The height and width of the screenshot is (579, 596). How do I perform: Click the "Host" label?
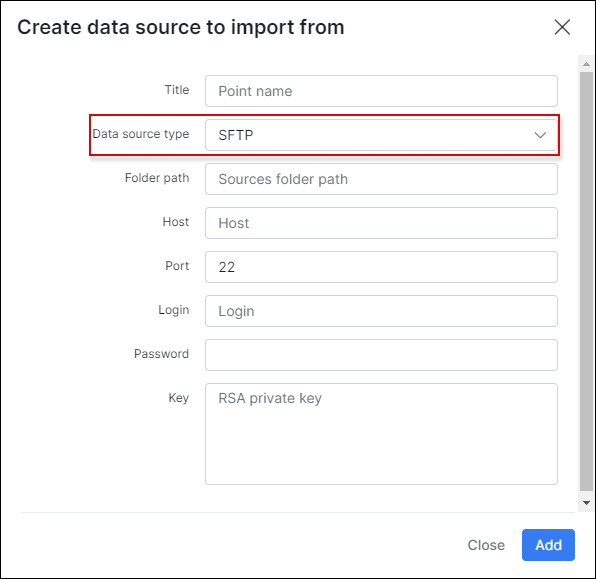click(x=176, y=222)
